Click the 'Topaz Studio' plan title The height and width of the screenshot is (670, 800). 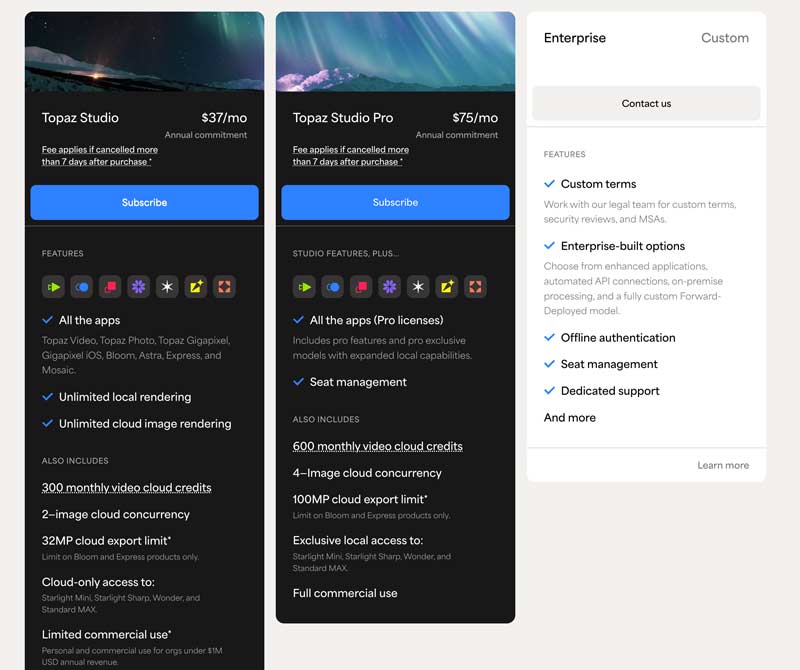[x=80, y=118]
